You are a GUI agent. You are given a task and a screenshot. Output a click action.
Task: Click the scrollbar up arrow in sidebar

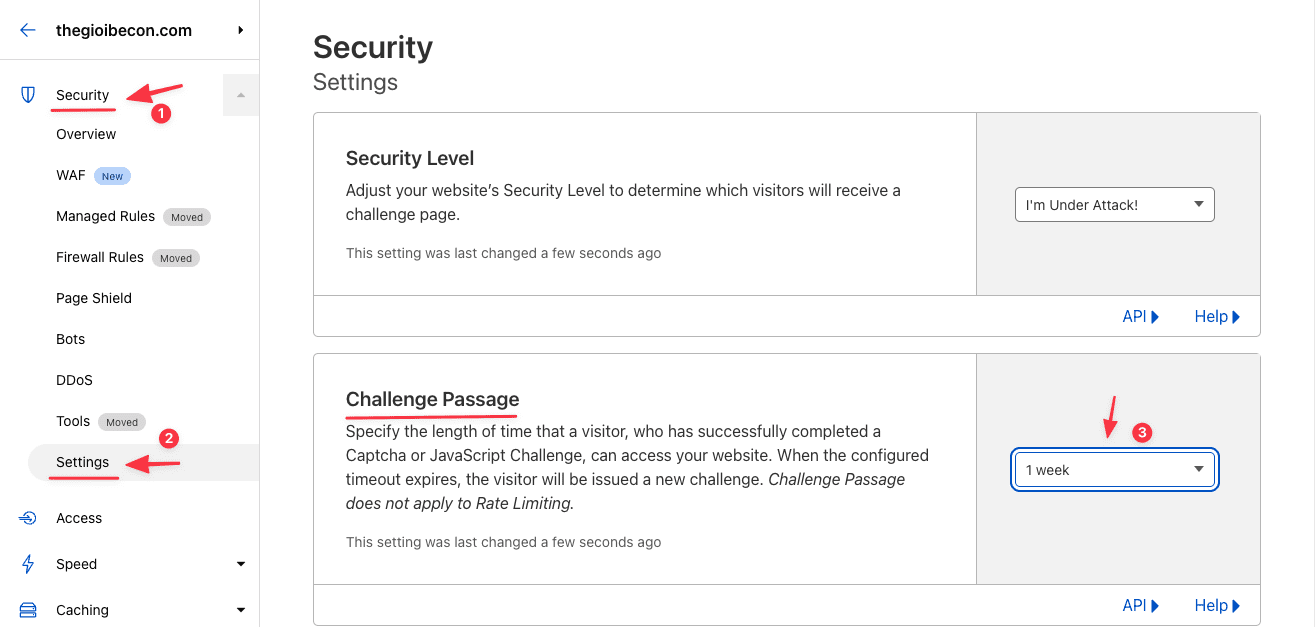pos(240,94)
